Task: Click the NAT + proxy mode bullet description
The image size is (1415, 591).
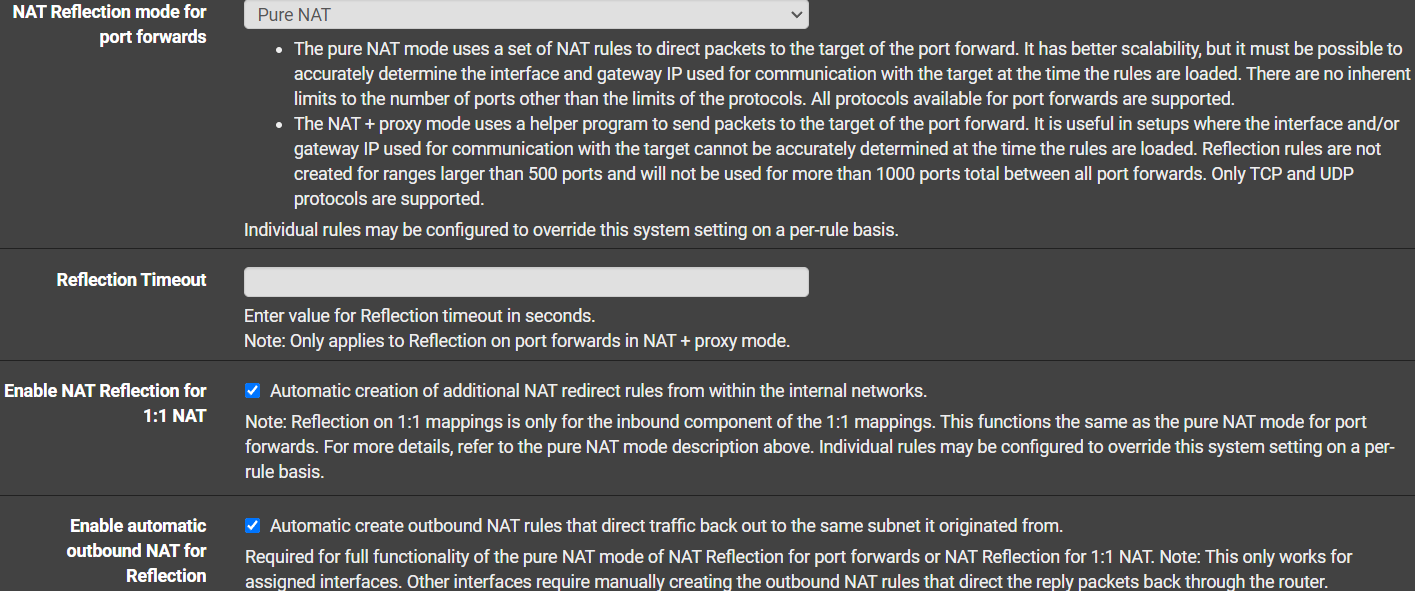Action: 836,161
